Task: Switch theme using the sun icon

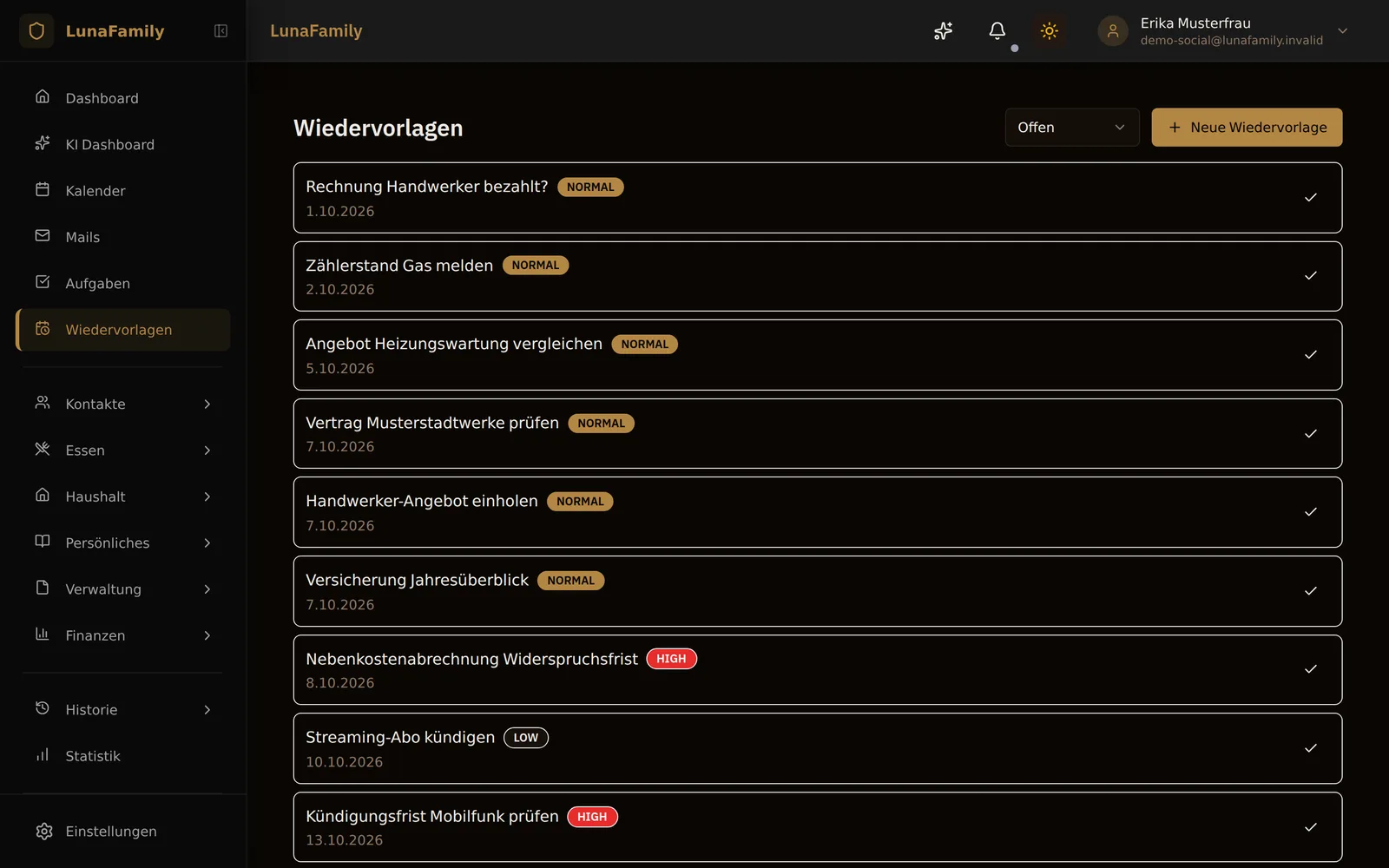Action: [1050, 31]
